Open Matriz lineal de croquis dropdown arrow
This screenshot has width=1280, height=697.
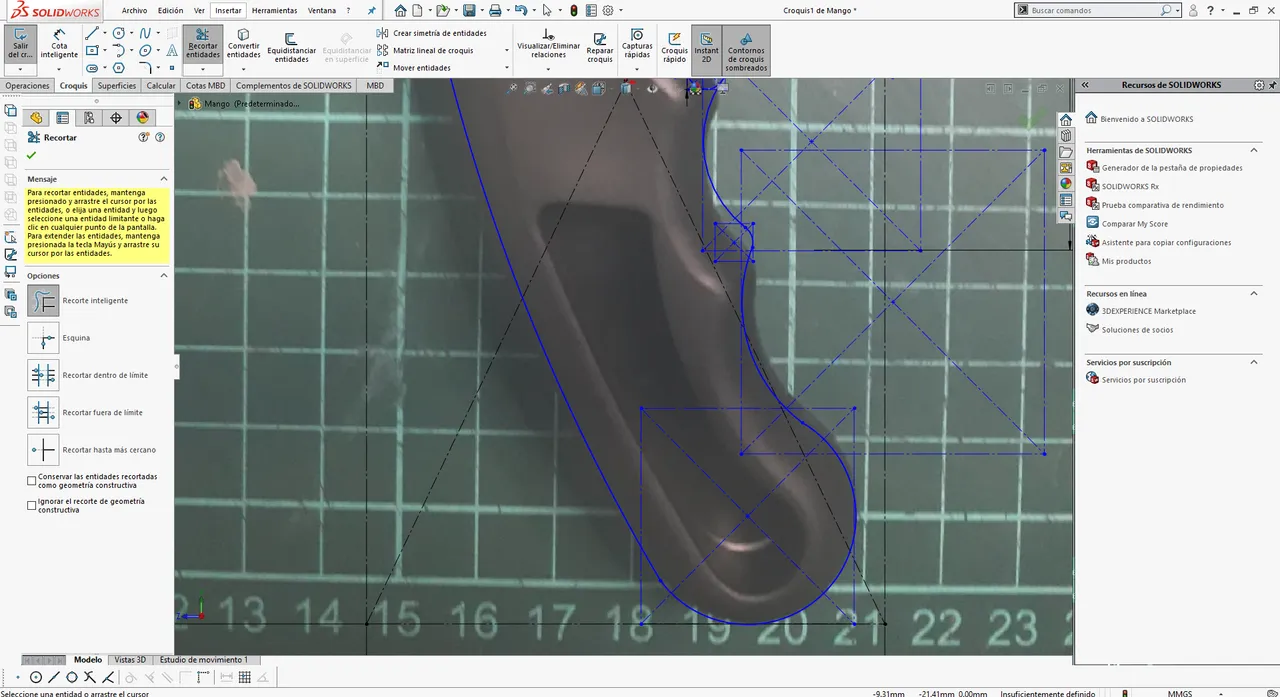507,50
